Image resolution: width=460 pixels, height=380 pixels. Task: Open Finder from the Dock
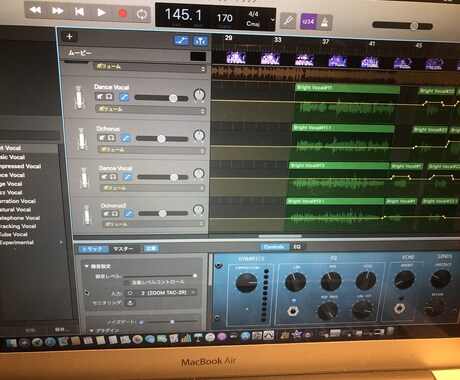pos(11,343)
